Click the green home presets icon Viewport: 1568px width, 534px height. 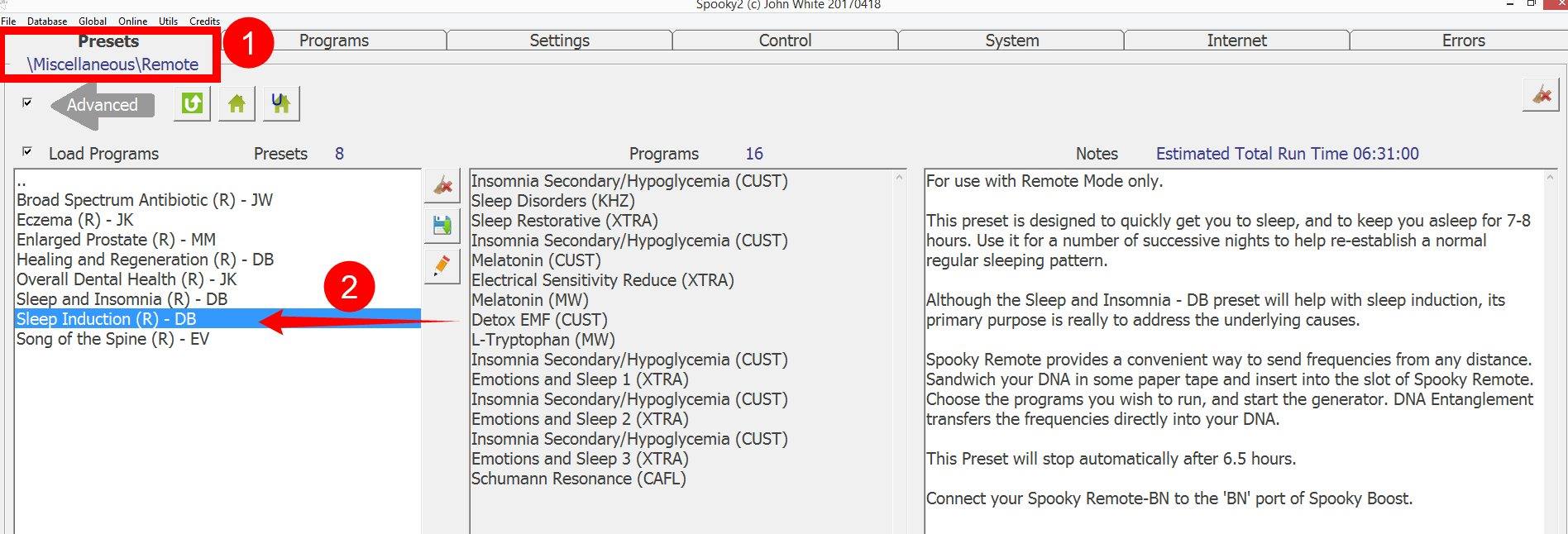pos(237,104)
